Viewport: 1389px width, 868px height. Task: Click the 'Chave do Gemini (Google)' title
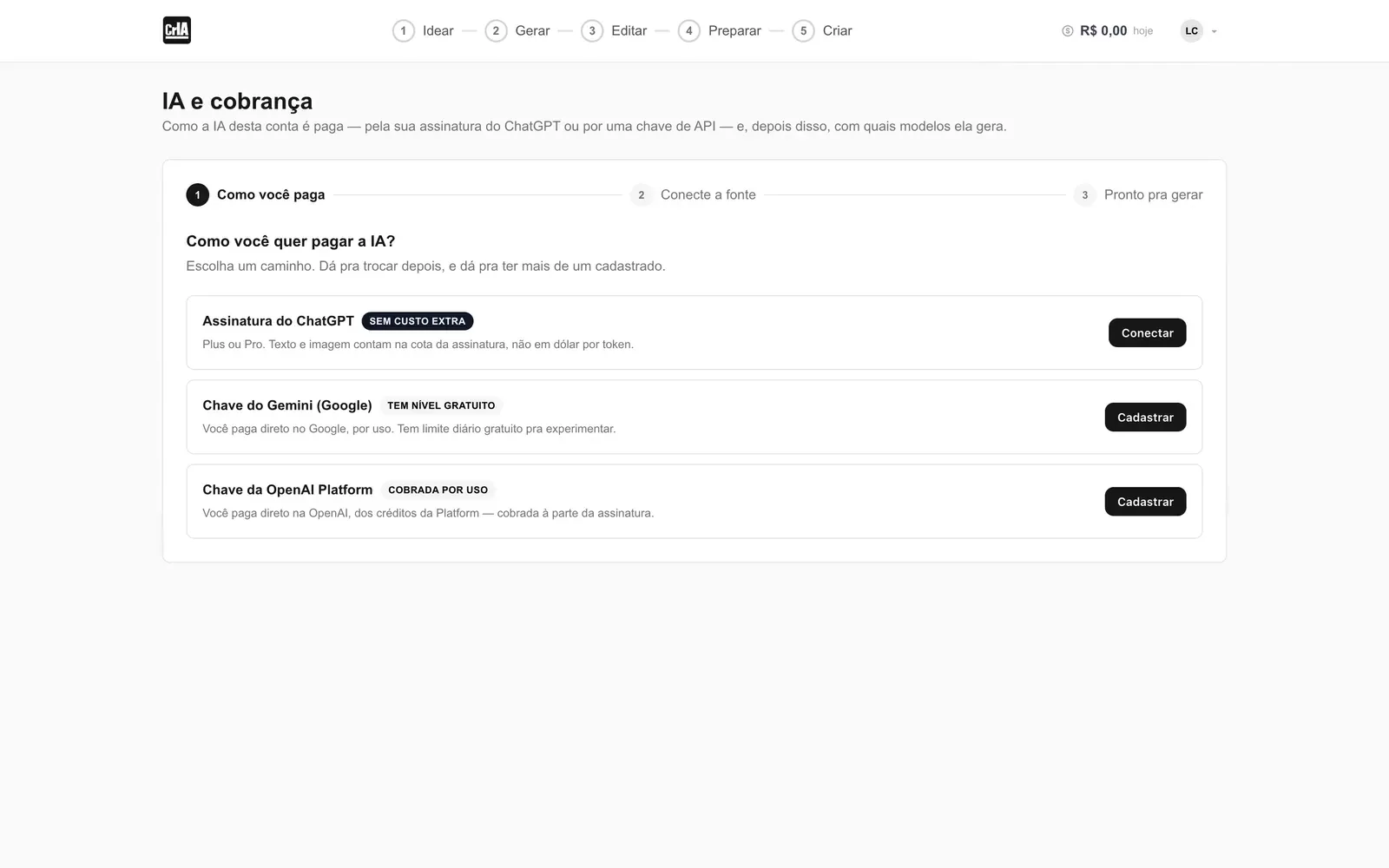click(x=287, y=405)
